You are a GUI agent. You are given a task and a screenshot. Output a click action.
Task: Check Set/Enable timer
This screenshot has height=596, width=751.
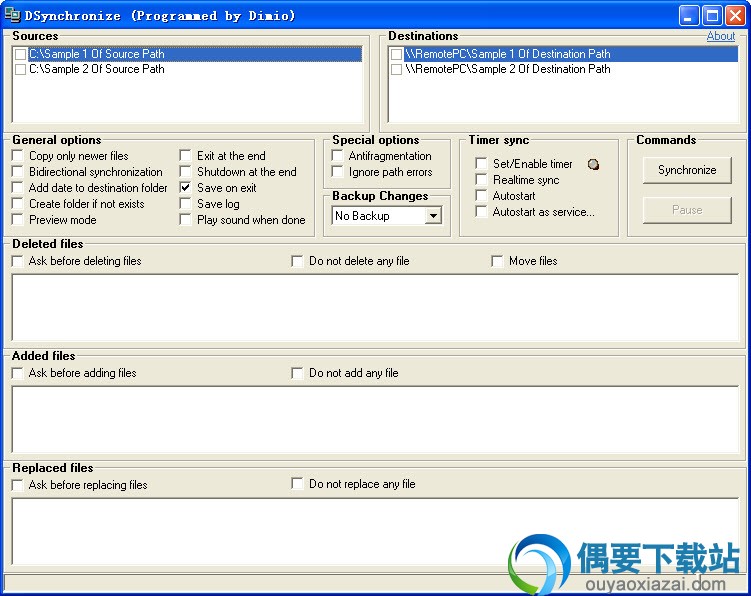click(481, 164)
